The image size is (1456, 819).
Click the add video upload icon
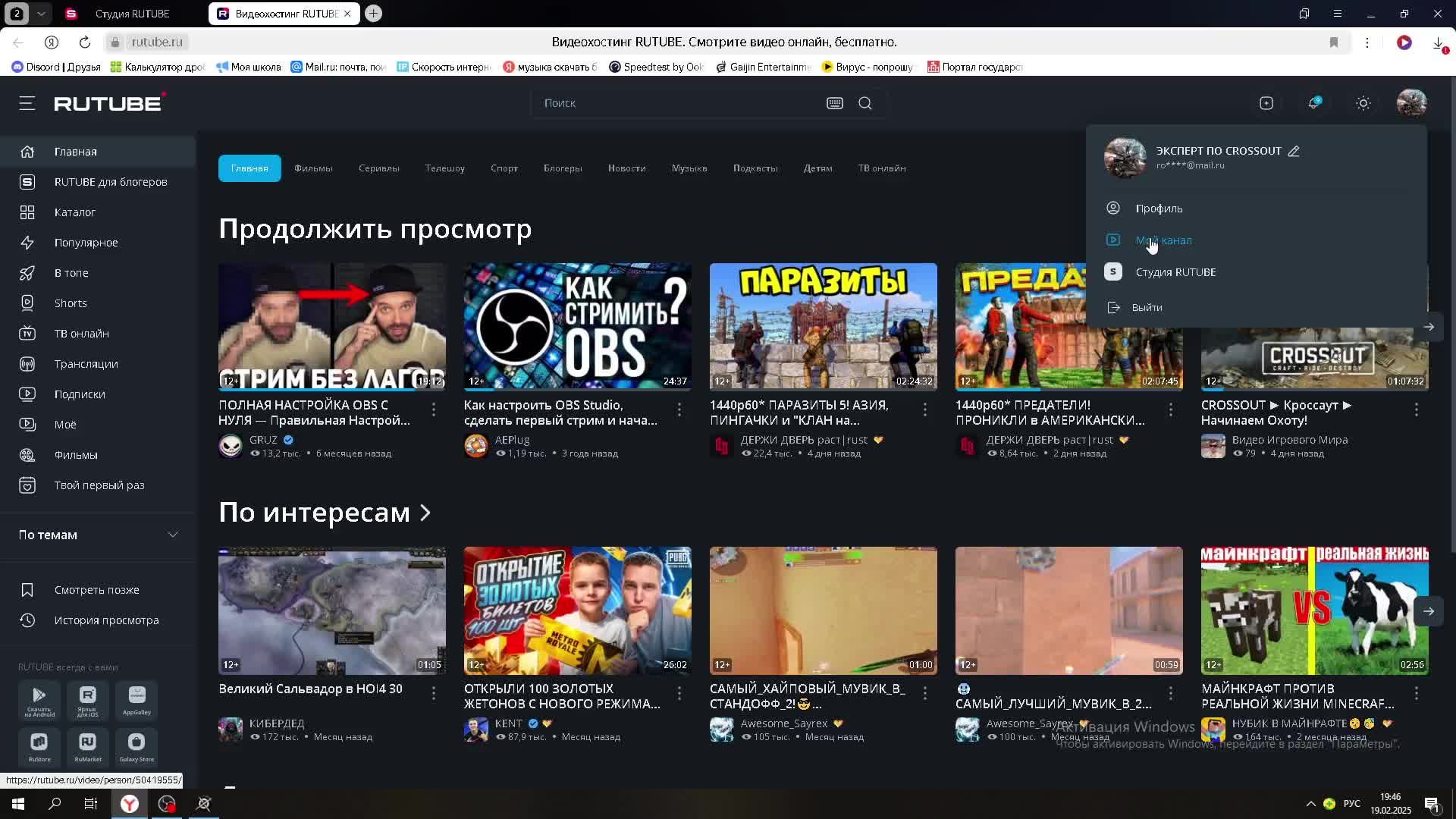tap(1266, 103)
